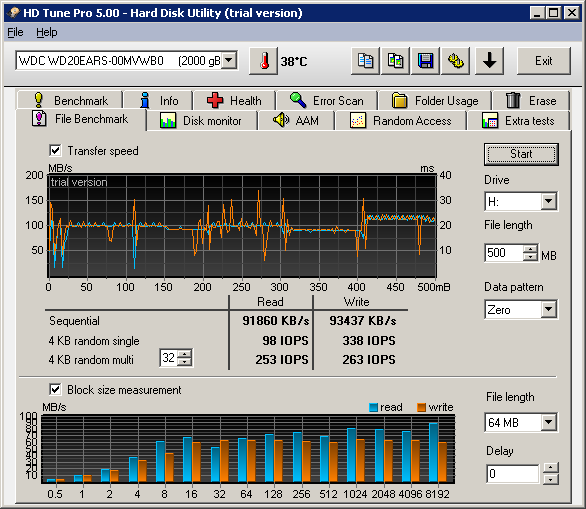Expand the Drive H: dropdown
This screenshot has width=586, height=509.
pyautogui.click(x=549, y=201)
